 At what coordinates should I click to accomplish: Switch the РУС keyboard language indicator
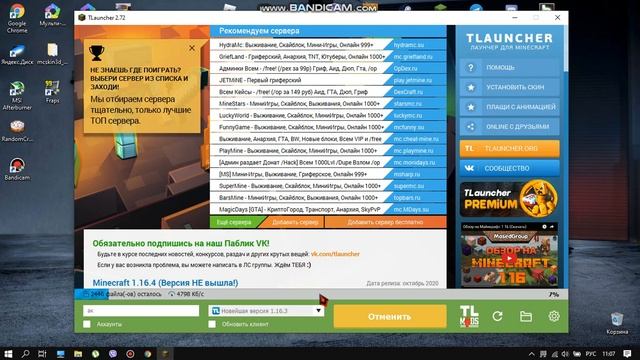point(591,354)
